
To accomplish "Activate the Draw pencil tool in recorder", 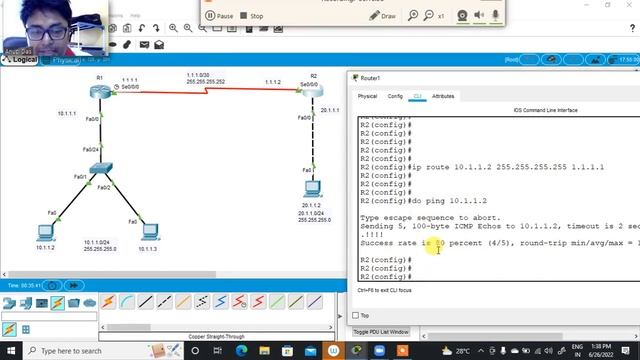I will click(382, 16).
